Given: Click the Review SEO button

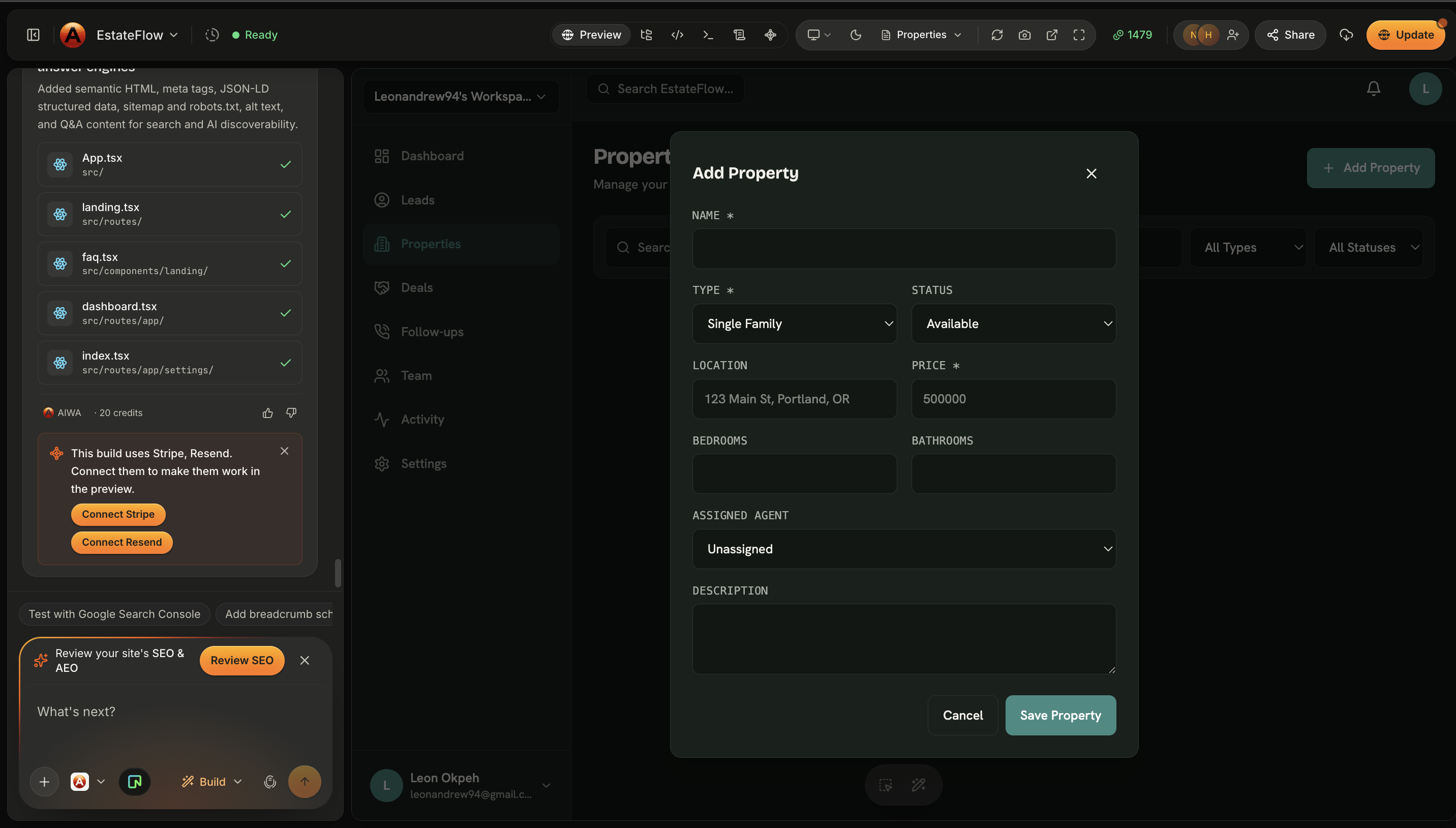Looking at the screenshot, I should tap(241, 660).
